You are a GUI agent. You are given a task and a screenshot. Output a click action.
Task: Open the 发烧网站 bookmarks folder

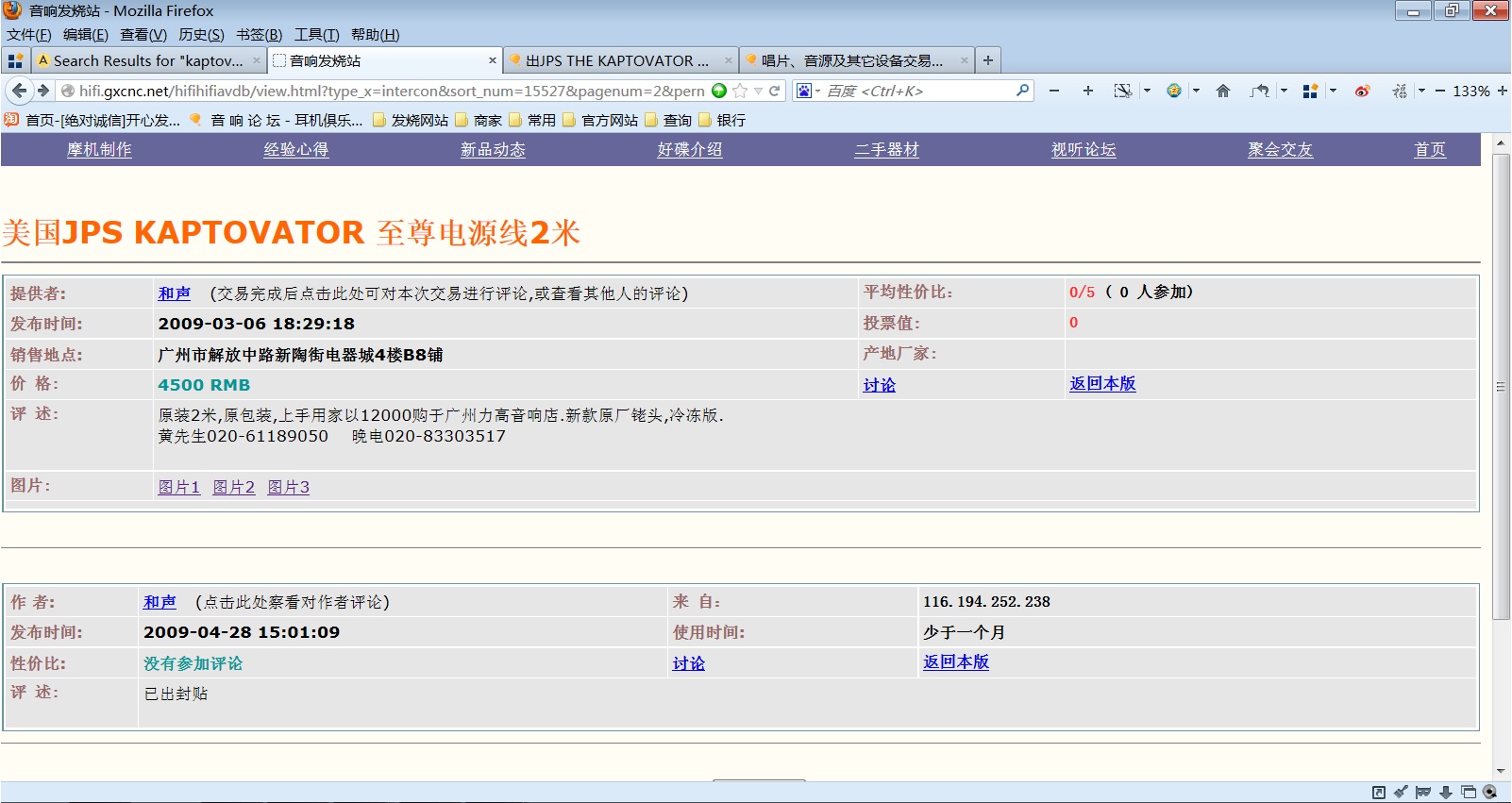[x=412, y=120]
